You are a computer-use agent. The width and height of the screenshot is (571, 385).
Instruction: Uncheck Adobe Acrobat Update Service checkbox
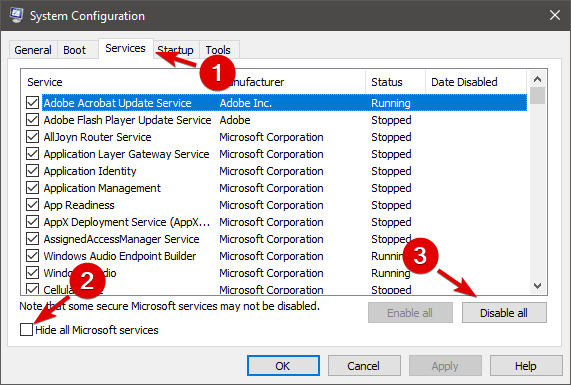pyautogui.click(x=32, y=103)
